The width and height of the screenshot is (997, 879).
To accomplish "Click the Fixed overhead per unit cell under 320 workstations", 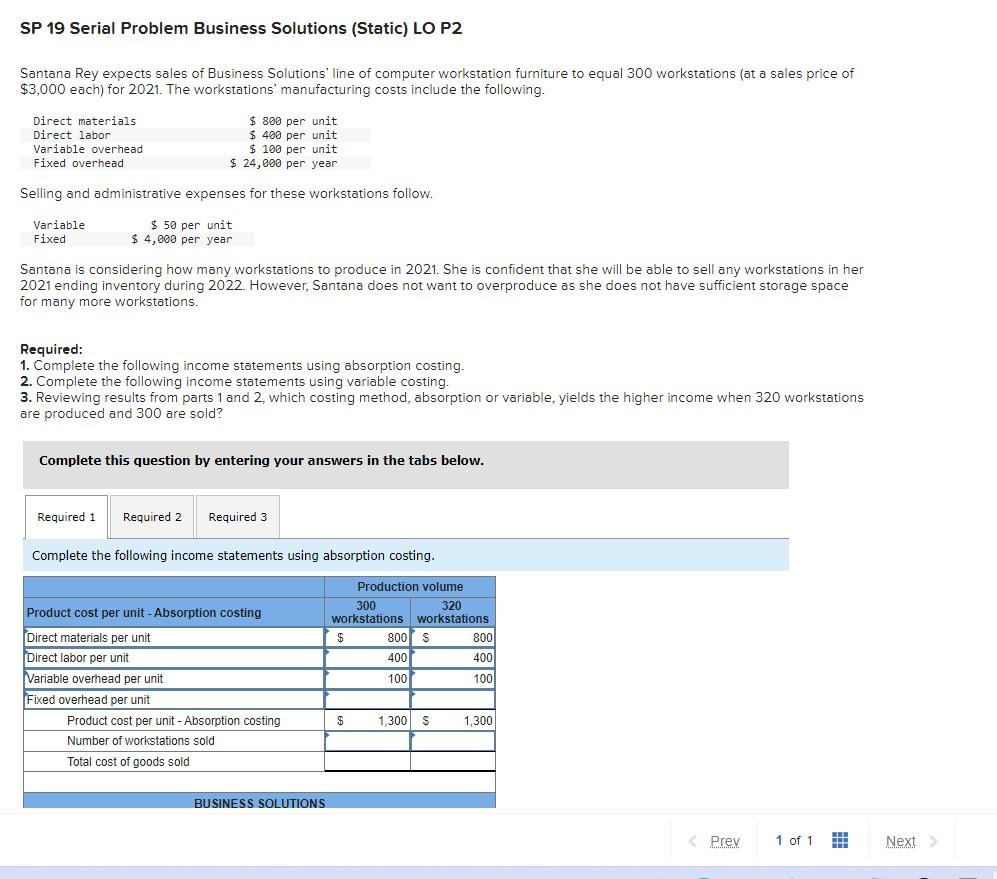I will tap(451, 699).
